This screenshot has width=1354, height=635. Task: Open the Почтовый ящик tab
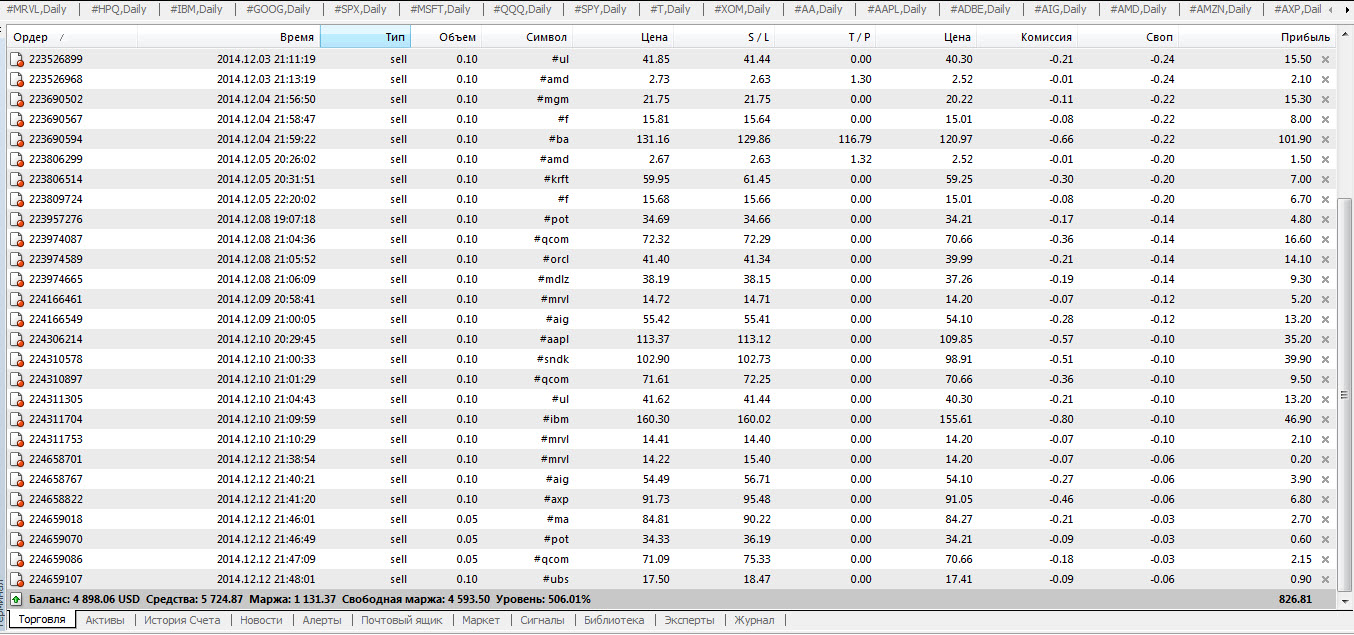pyautogui.click(x=401, y=620)
